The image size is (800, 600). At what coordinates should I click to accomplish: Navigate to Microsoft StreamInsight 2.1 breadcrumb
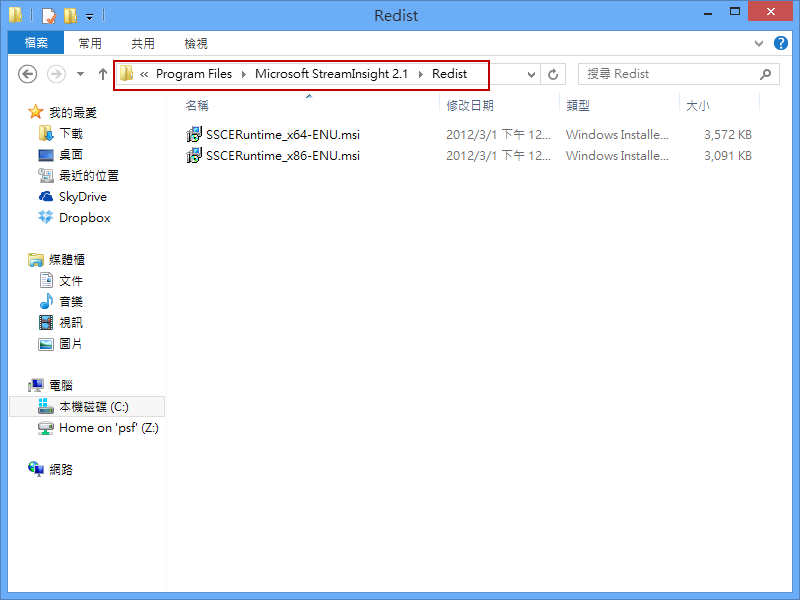click(332, 74)
